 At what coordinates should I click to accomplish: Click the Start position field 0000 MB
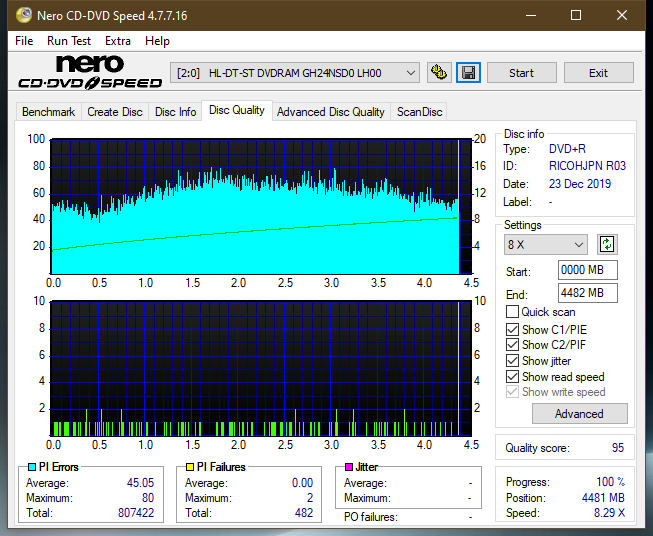click(588, 270)
